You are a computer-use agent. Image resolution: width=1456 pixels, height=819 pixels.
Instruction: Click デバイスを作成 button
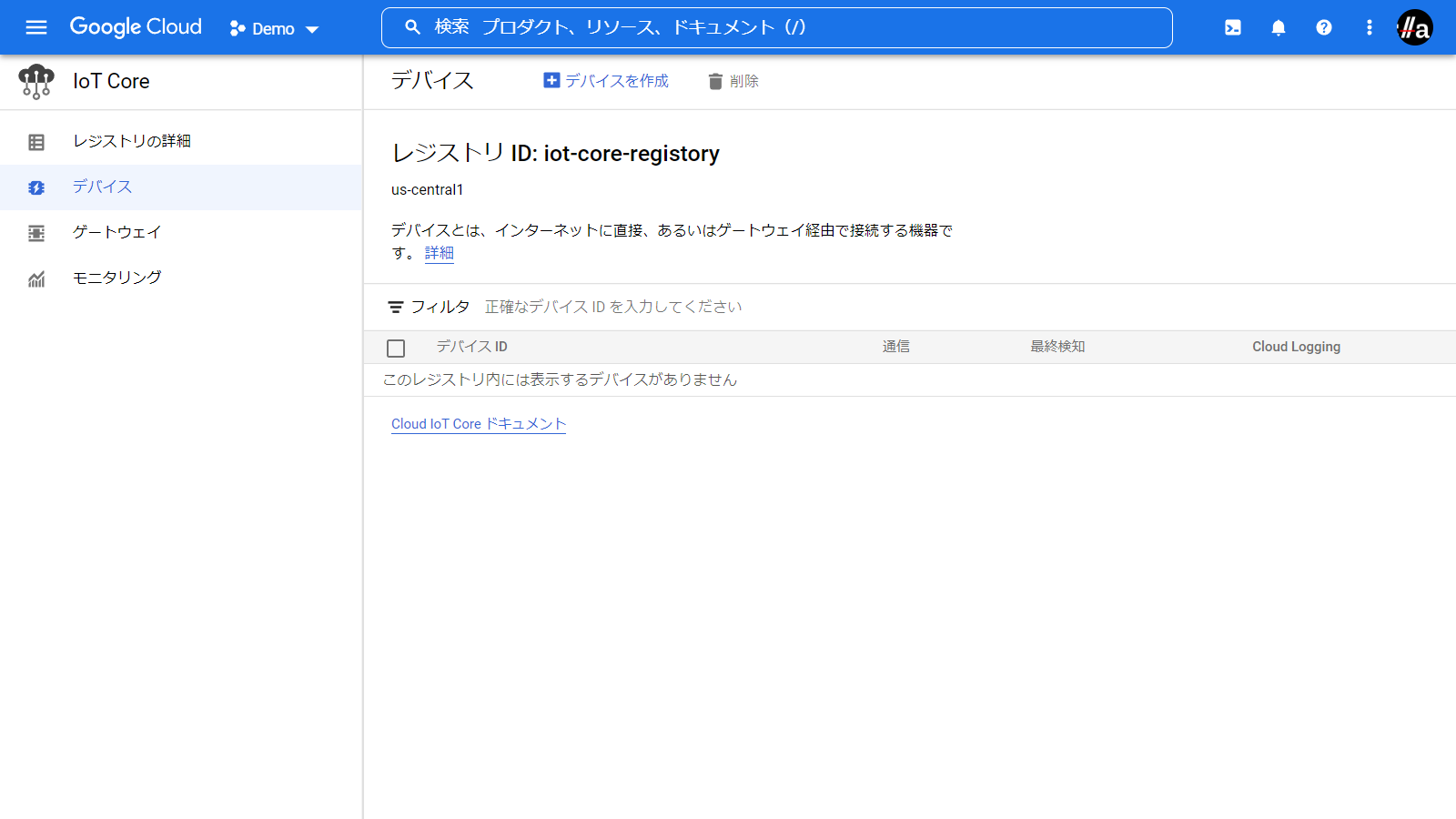606,81
